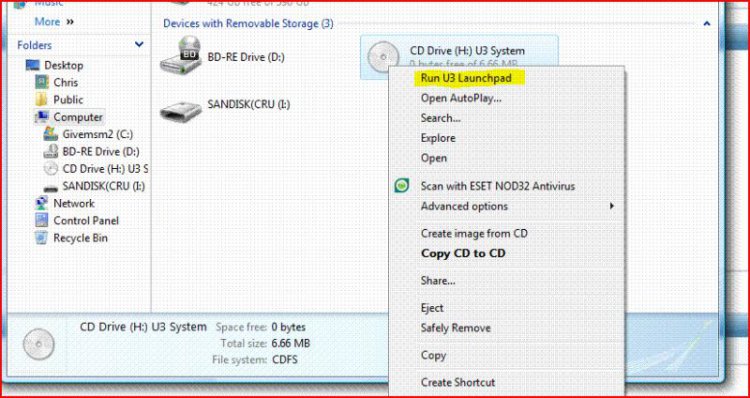Select Public folder in tree
Screen dimensions: 750x398
click(68, 100)
